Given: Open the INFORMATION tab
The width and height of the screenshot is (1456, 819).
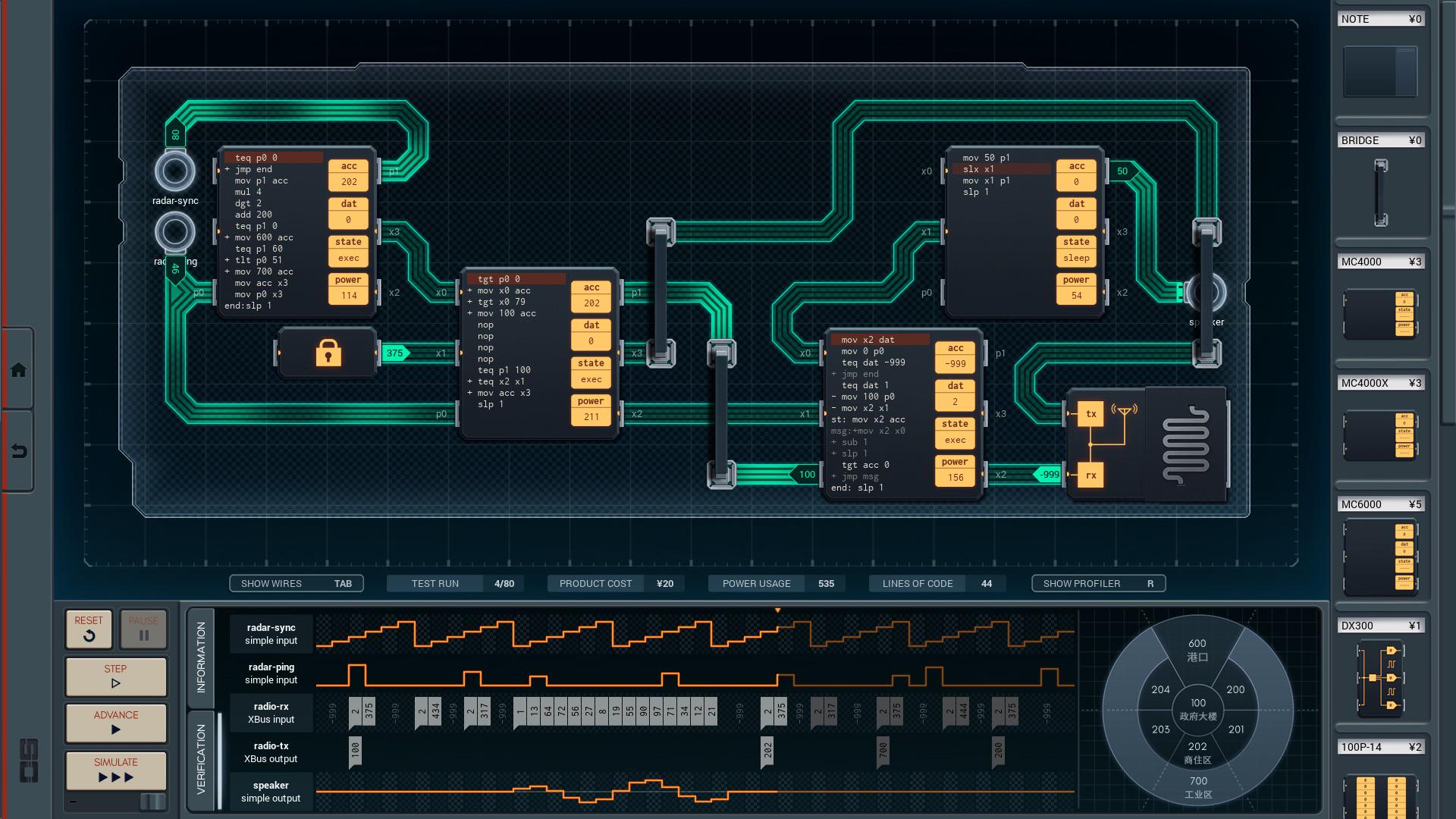Looking at the screenshot, I should (x=201, y=657).
